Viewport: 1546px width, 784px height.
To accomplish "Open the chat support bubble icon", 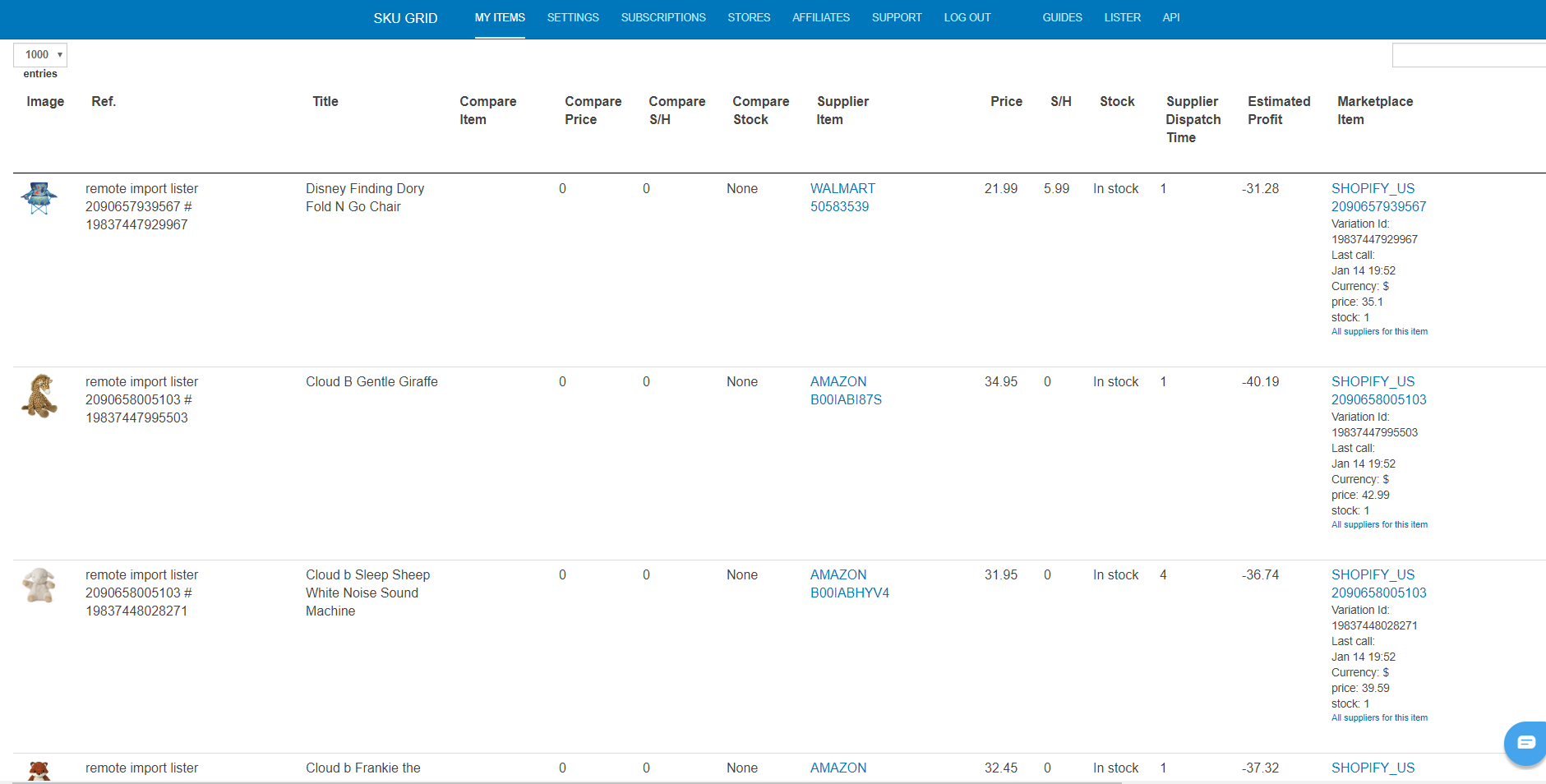I will 1525,743.
